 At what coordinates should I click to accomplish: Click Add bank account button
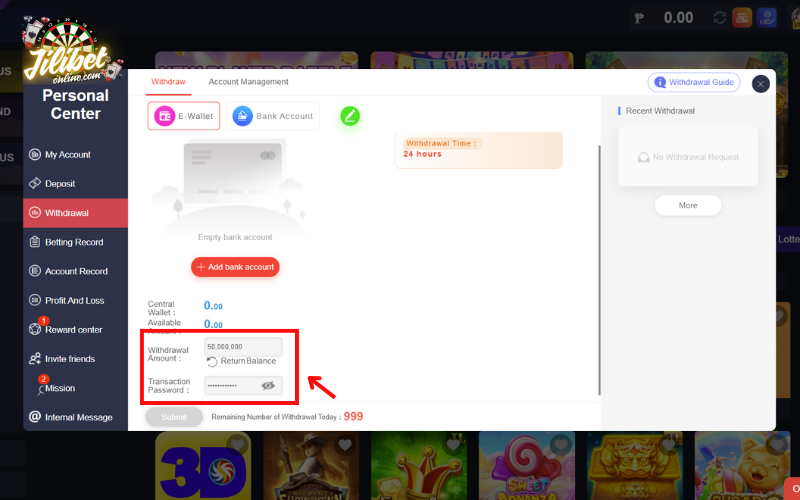235,267
